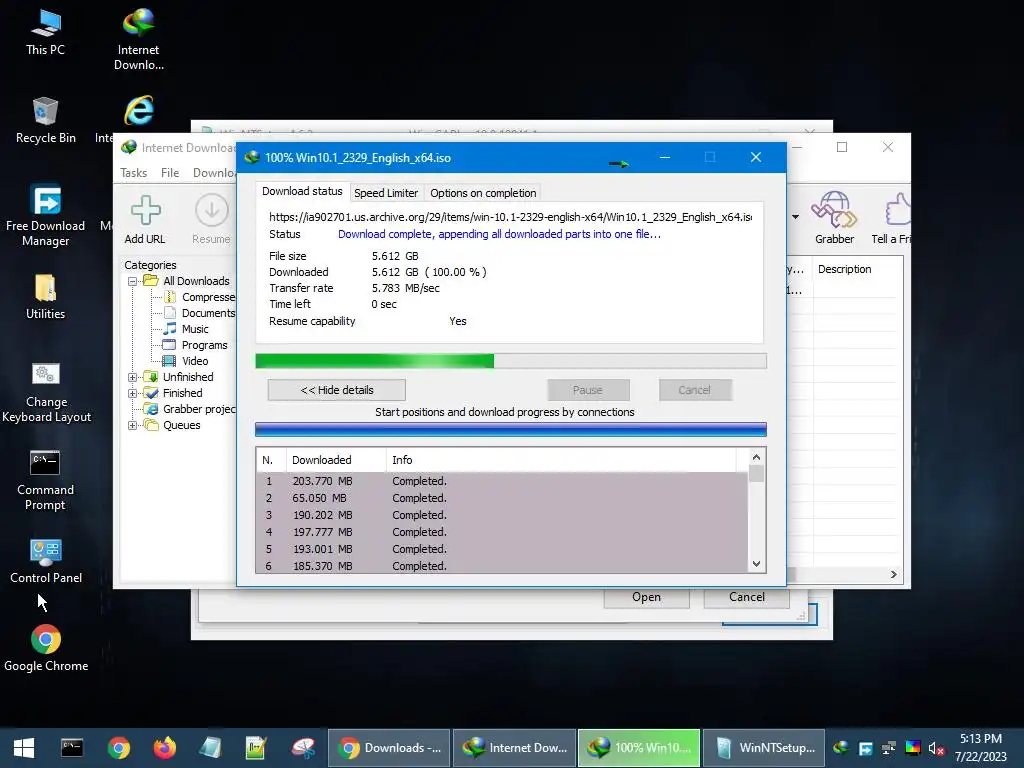Open the File menu in IDM
This screenshot has height=768, width=1024.
(170, 173)
